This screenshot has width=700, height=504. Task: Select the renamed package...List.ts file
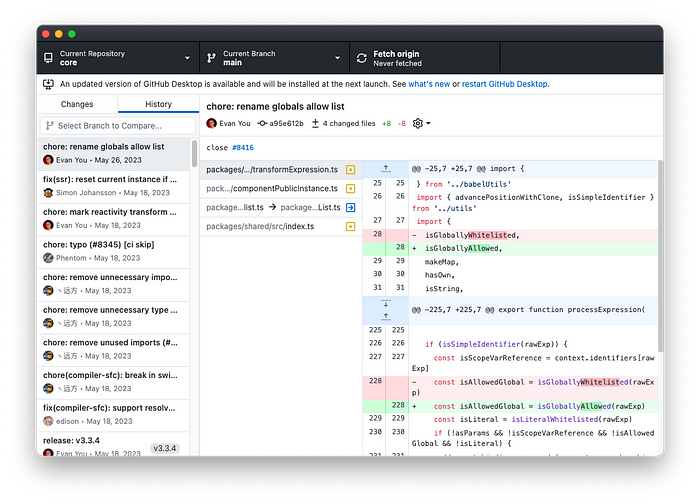point(281,207)
